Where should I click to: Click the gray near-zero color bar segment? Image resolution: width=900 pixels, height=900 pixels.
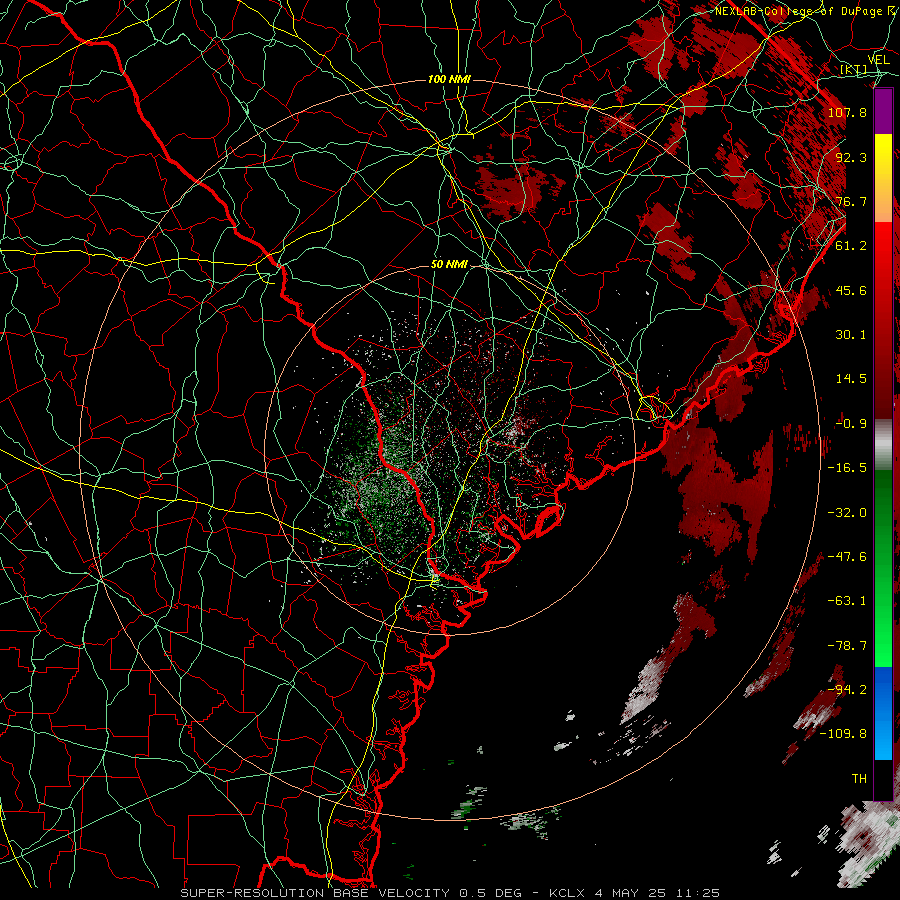coord(883,445)
